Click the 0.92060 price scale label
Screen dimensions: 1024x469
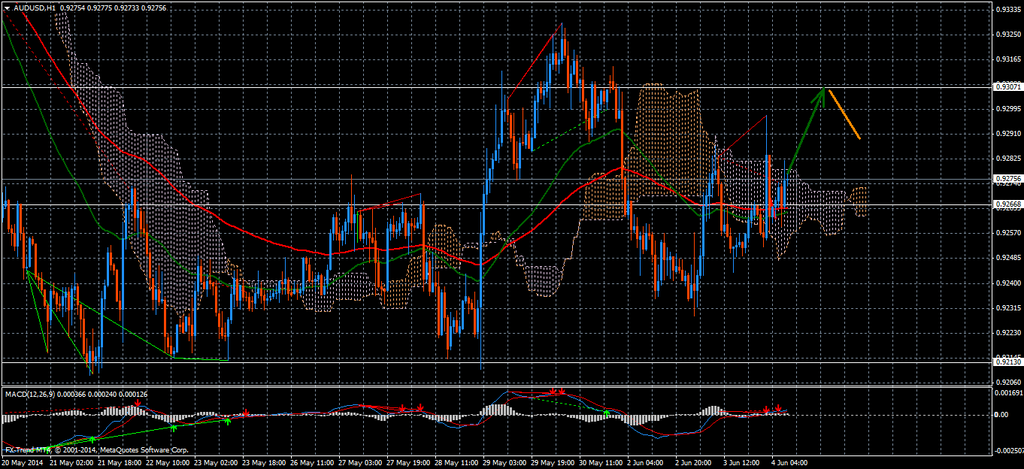click(1007, 382)
